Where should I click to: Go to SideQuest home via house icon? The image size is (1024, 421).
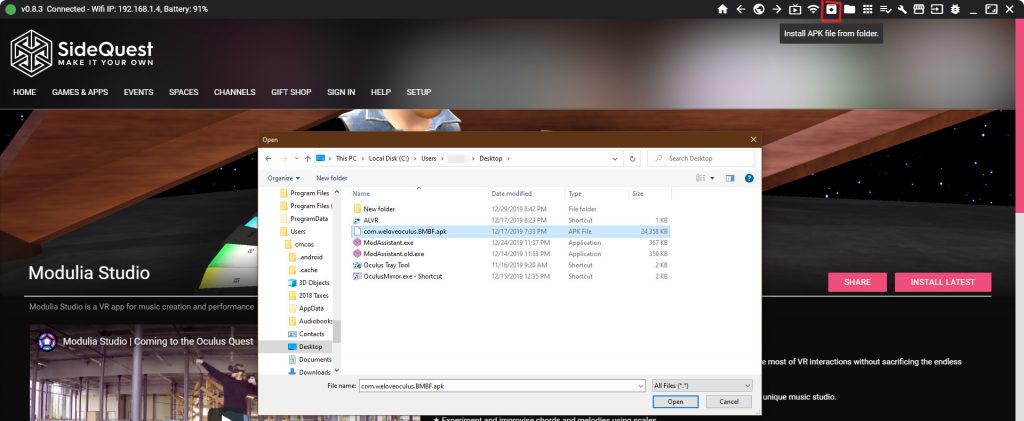pyautogui.click(x=722, y=9)
